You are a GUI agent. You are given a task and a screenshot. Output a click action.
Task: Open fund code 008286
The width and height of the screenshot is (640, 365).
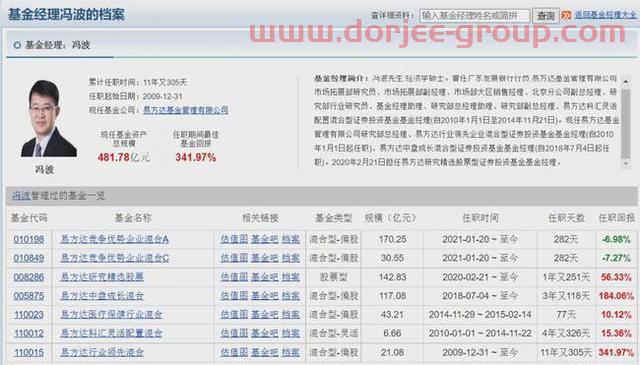[x=29, y=277]
